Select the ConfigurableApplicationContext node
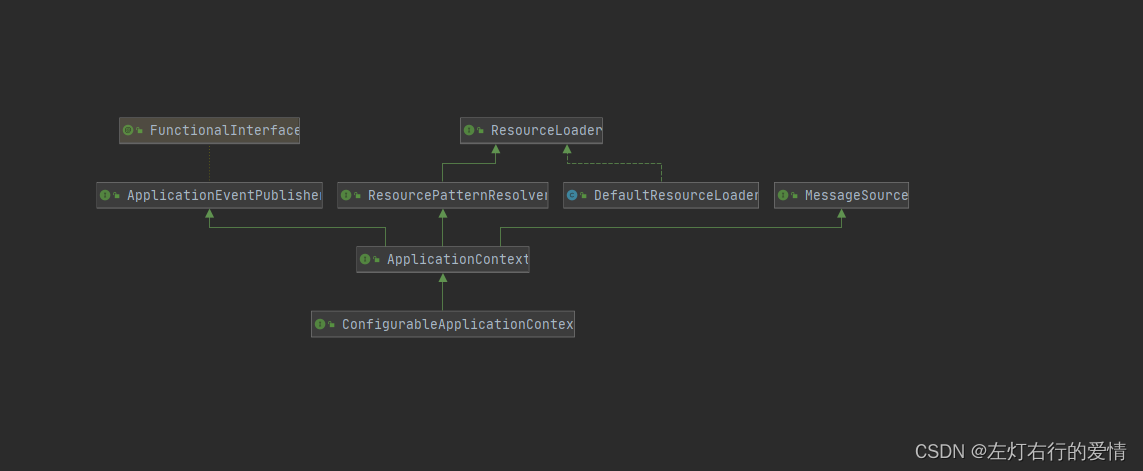The width and height of the screenshot is (1143, 471). (x=442, y=324)
